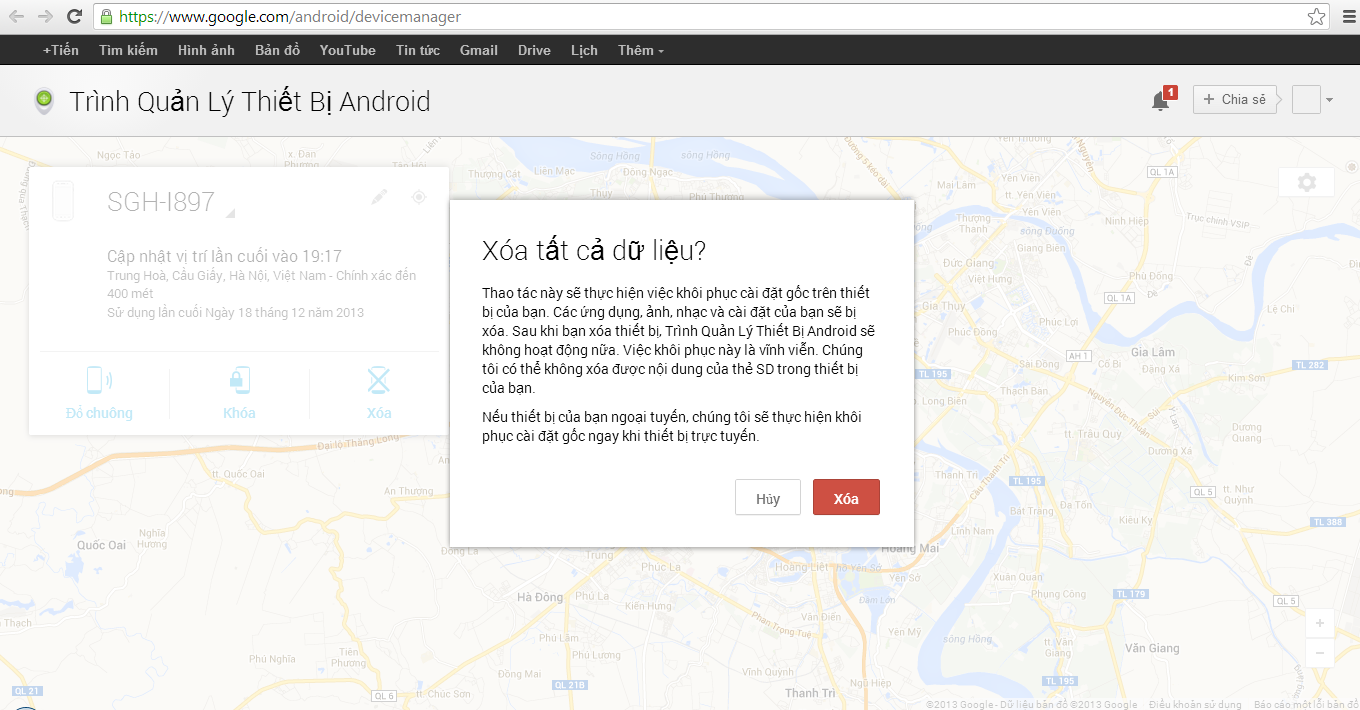The width and height of the screenshot is (1360, 710).
Task: Click the Chia sẻ share button
Action: tap(1234, 99)
